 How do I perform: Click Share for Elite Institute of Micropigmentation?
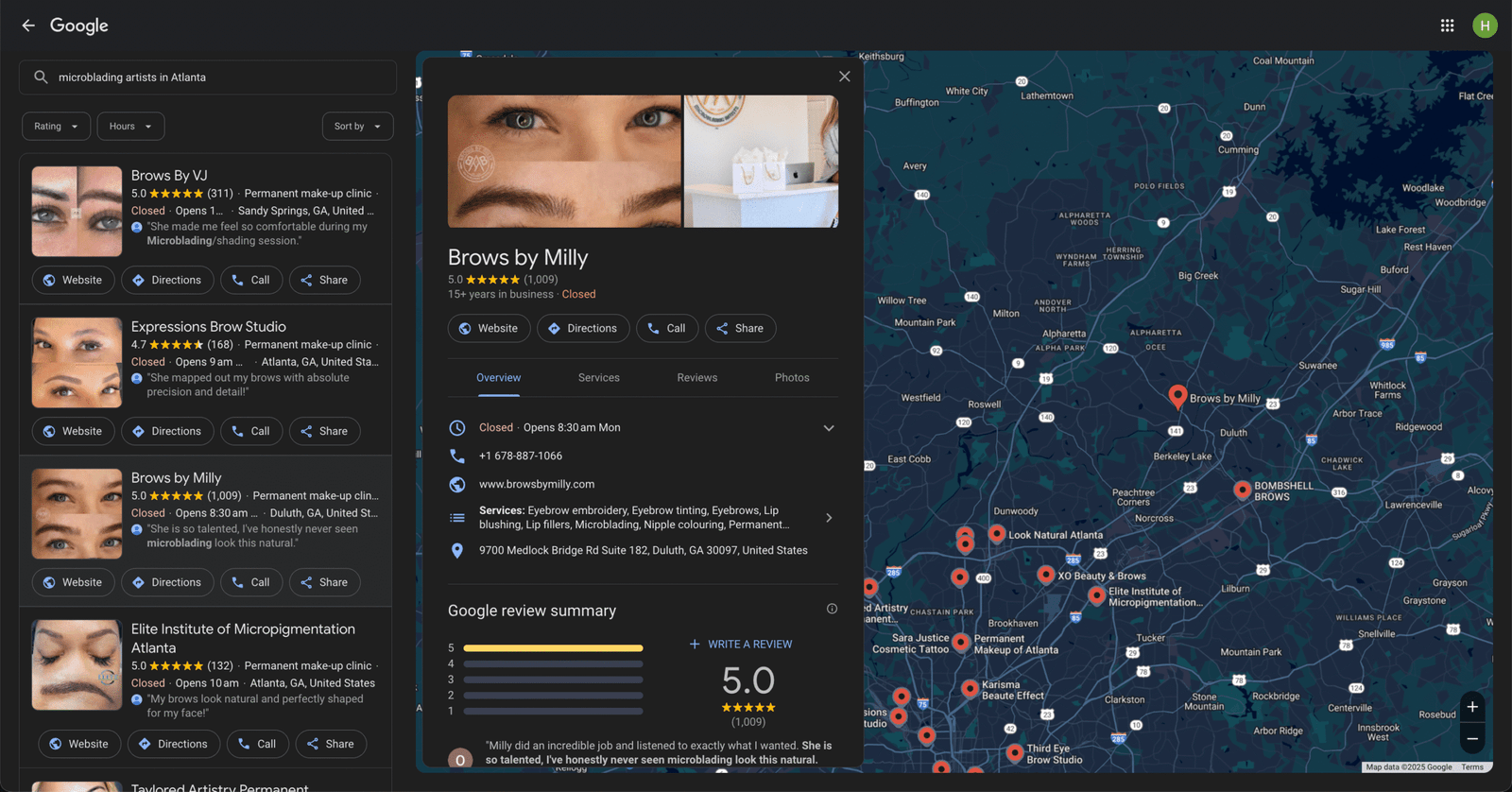tap(331, 744)
